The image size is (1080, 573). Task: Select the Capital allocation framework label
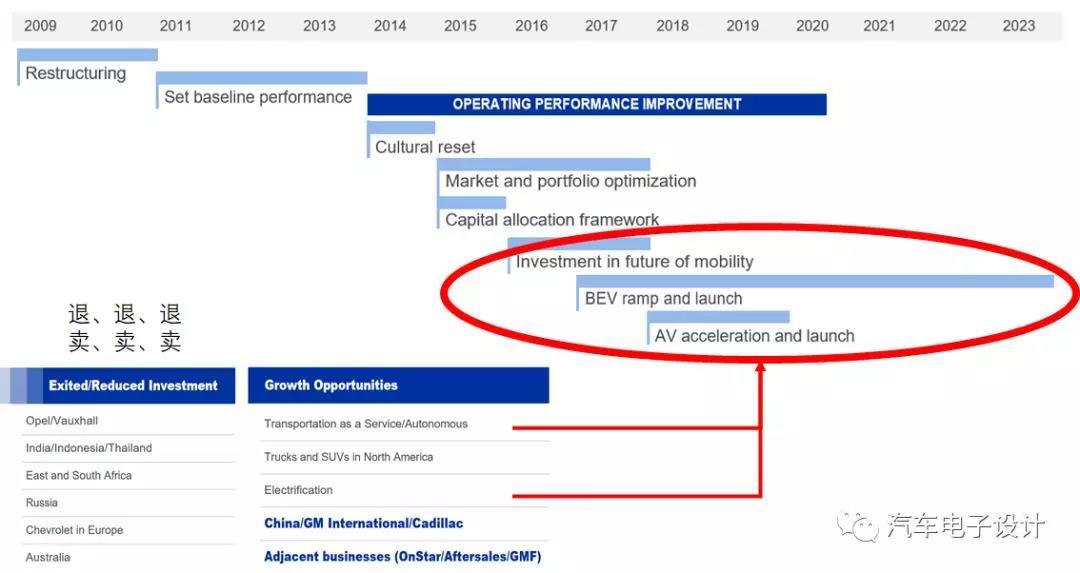(552, 220)
